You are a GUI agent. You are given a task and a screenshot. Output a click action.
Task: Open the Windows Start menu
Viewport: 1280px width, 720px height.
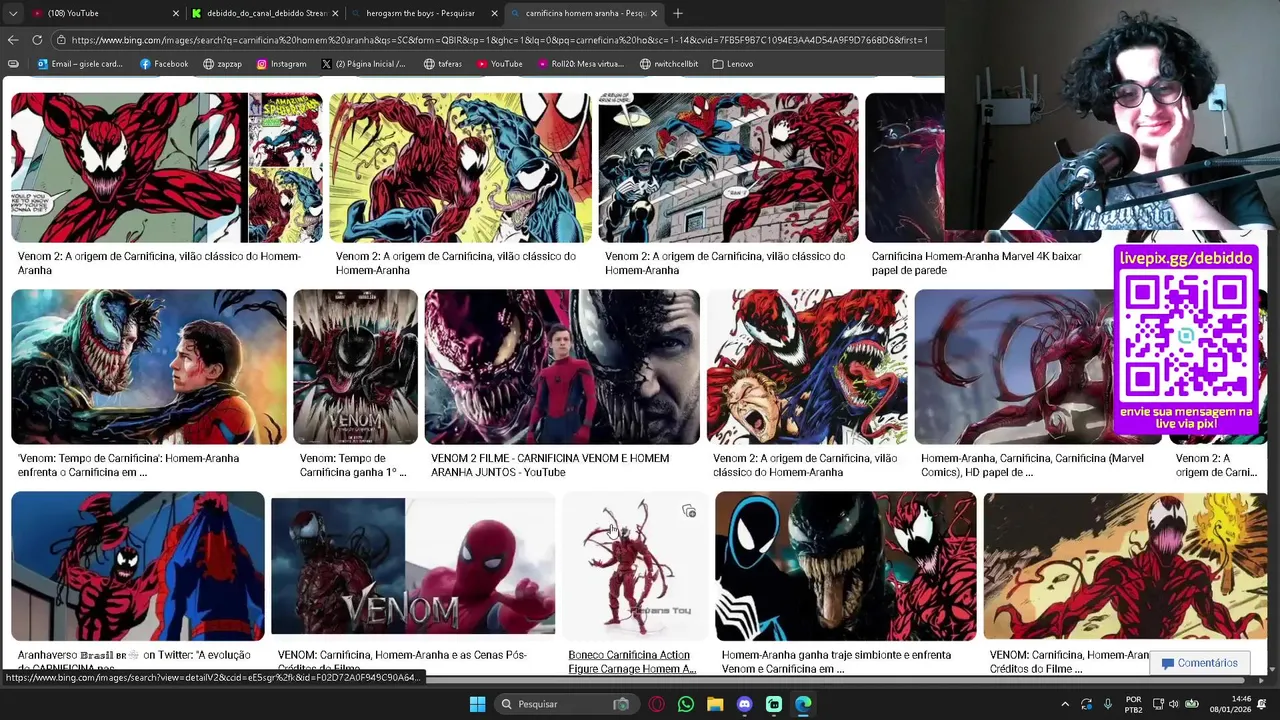pyautogui.click(x=477, y=704)
